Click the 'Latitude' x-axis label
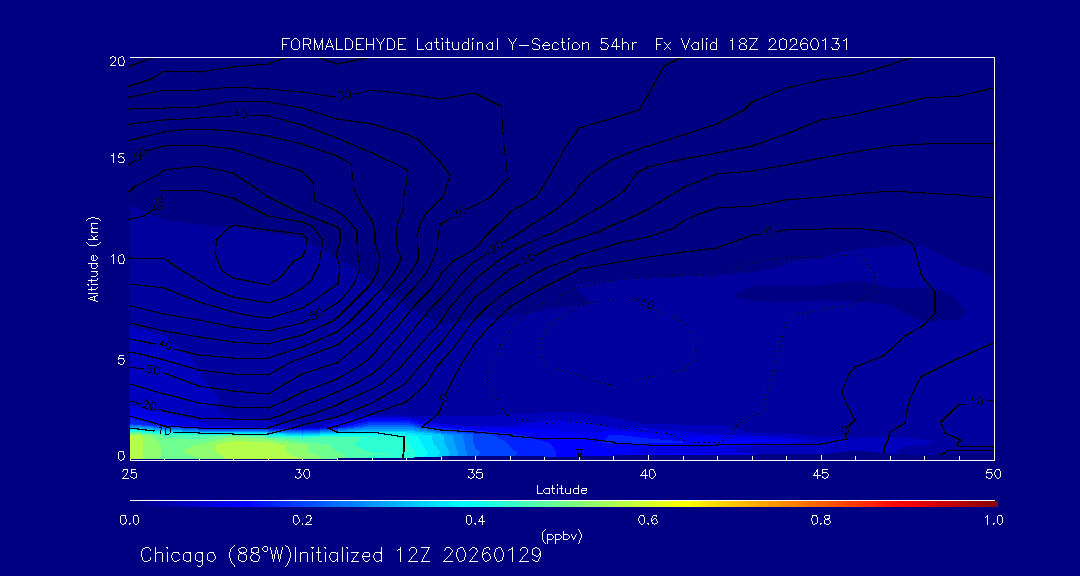The image size is (1080, 576). click(x=561, y=489)
